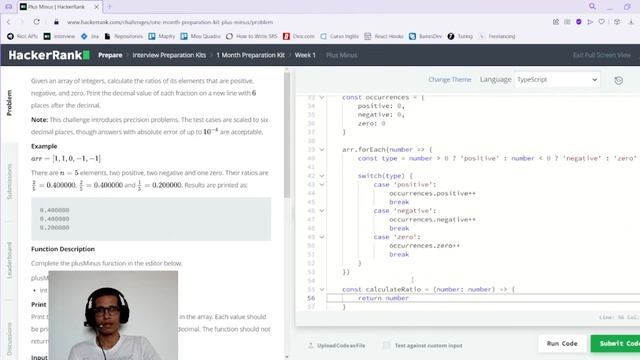The image size is (640, 360).
Task: Select the Leaderboard side tab
Action: tap(9, 260)
